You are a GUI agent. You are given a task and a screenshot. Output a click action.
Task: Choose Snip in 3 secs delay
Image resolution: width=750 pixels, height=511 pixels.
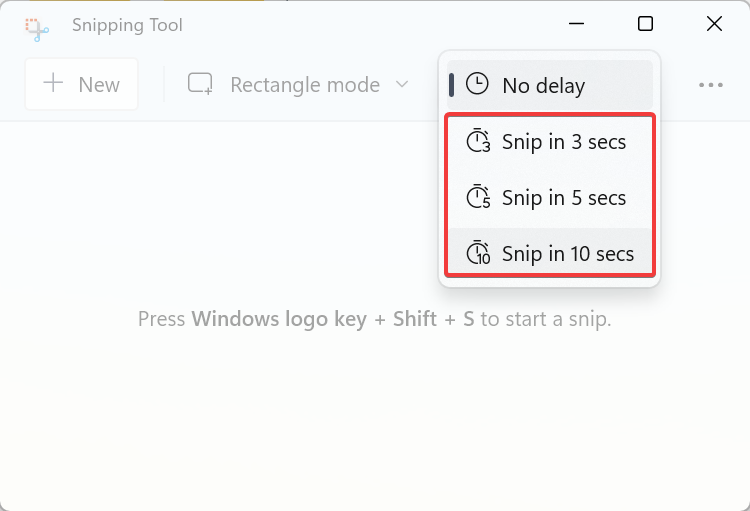[x=550, y=142]
